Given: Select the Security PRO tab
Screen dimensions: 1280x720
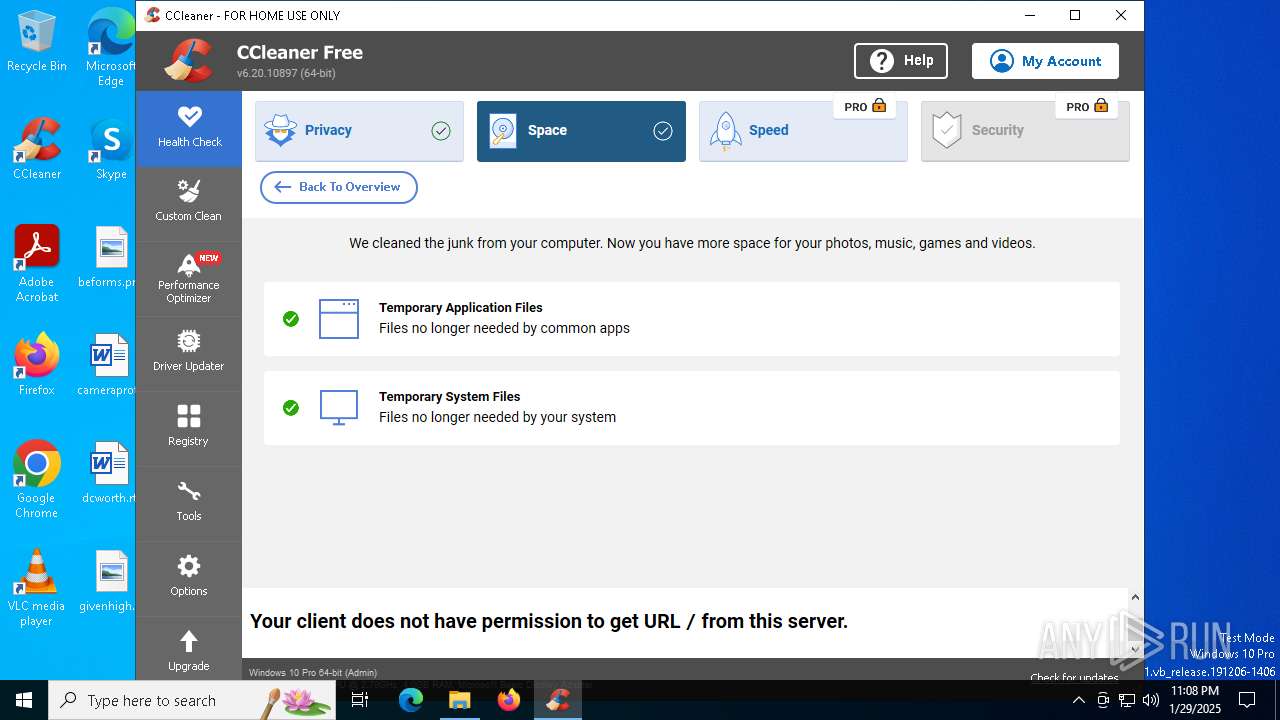Looking at the screenshot, I should click(x=1025, y=130).
